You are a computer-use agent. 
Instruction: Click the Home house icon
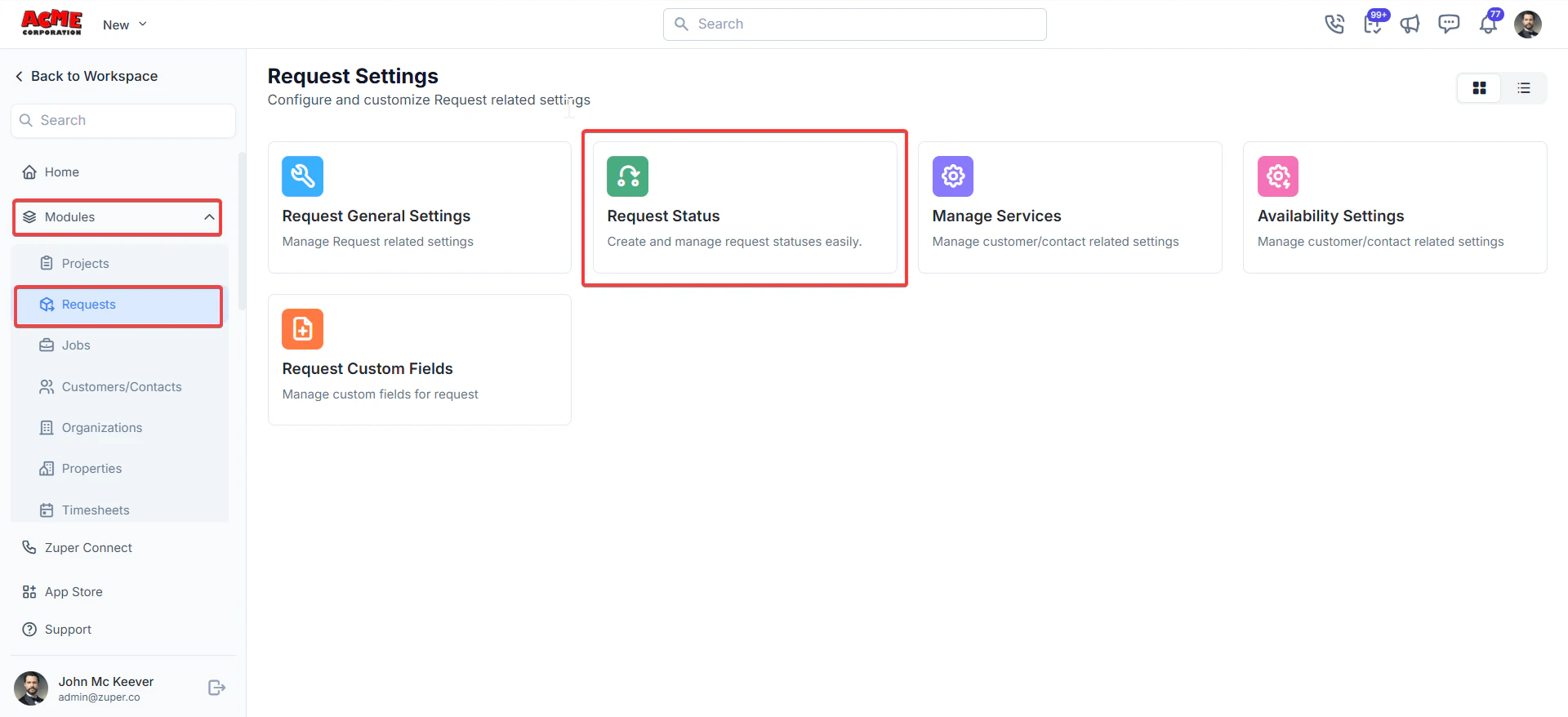pyautogui.click(x=29, y=172)
